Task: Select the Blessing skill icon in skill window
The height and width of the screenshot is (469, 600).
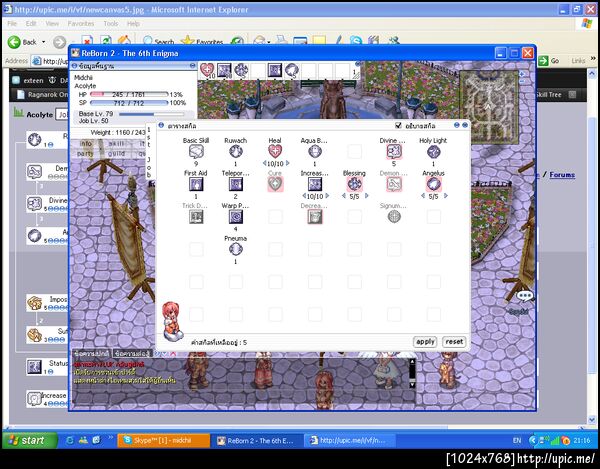Action: point(354,184)
